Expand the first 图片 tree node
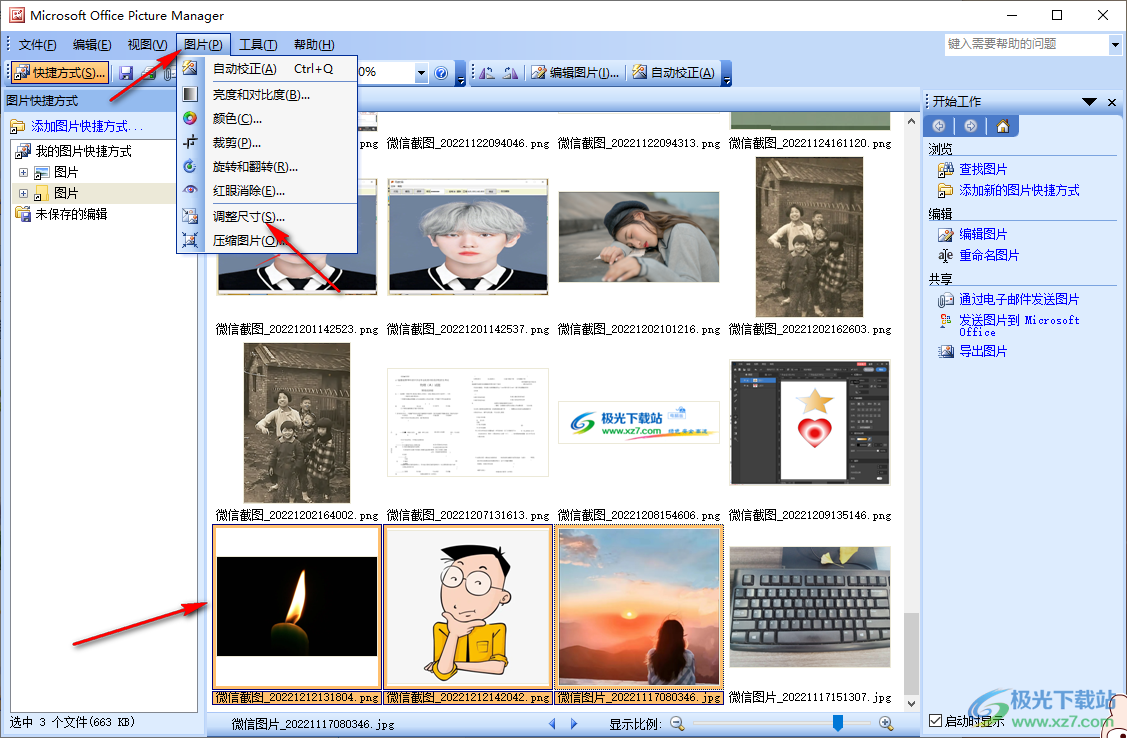 [x=23, y=172]
